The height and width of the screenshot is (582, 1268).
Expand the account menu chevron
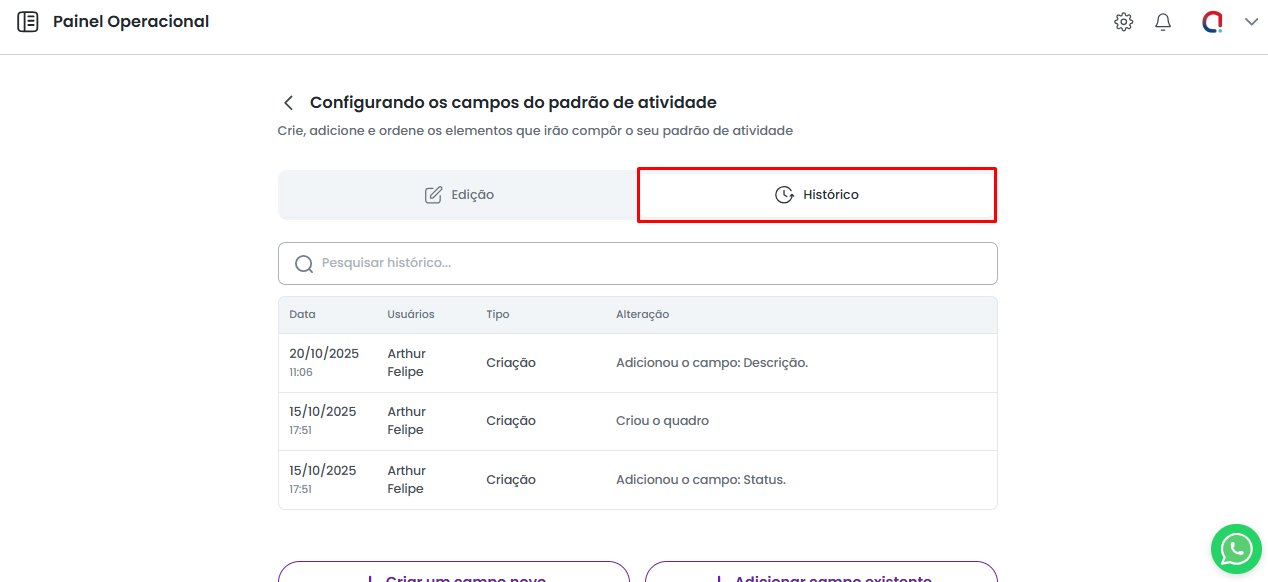(x=1251, y=22)
